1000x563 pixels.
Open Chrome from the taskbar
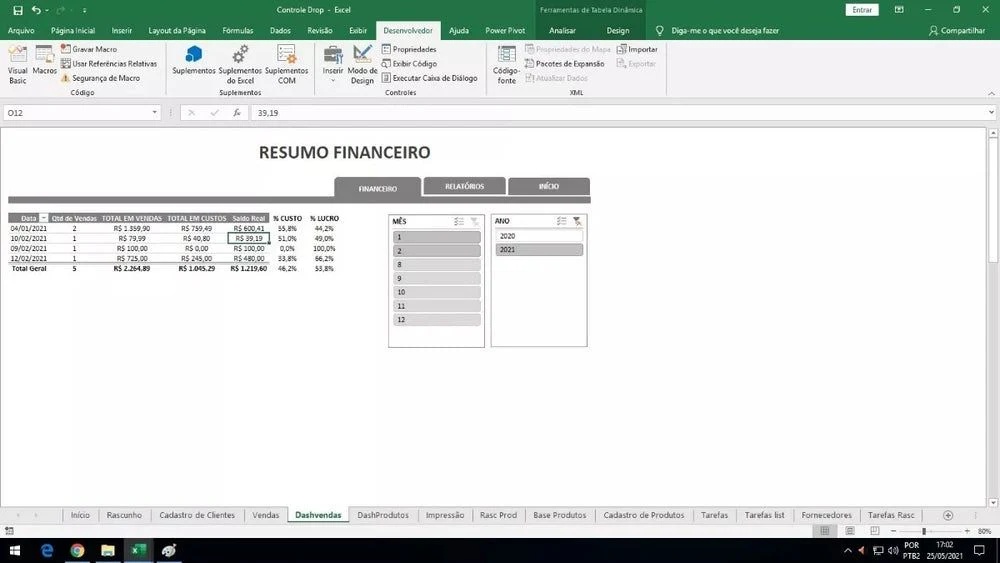tap(77, 550)
